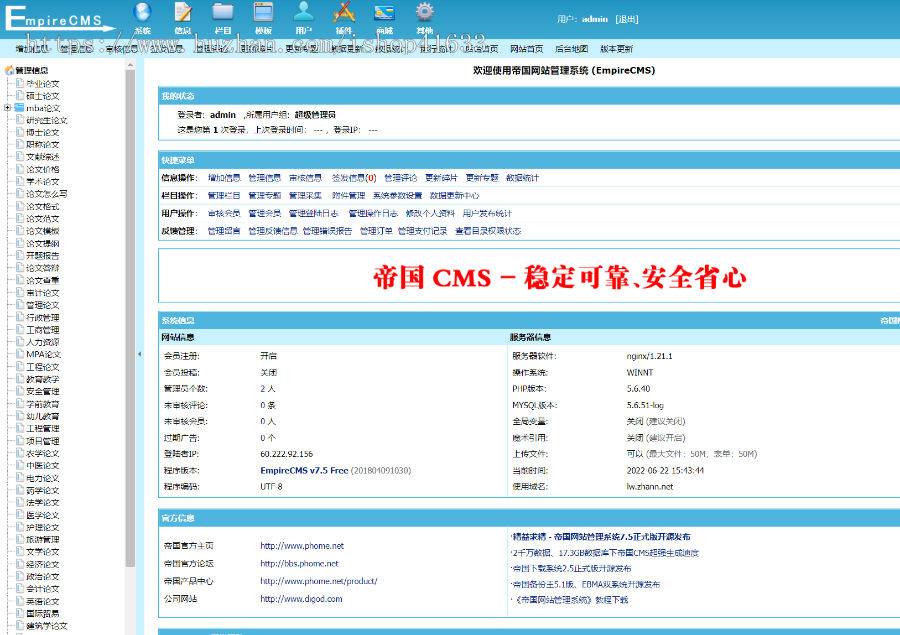The height and width of the screenshot is (635, 900).
Task: Select 文献综述 in the tree
Action: tap(42, 157)
